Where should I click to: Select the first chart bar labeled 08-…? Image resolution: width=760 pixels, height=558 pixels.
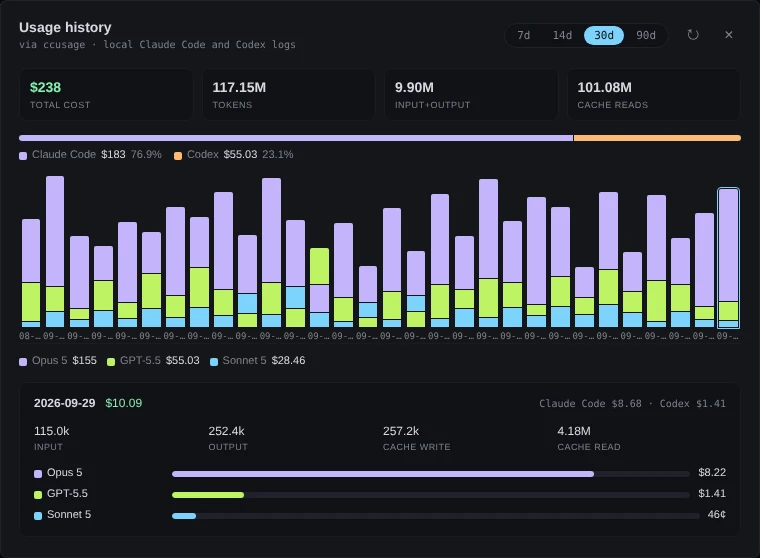click(31, 273)
